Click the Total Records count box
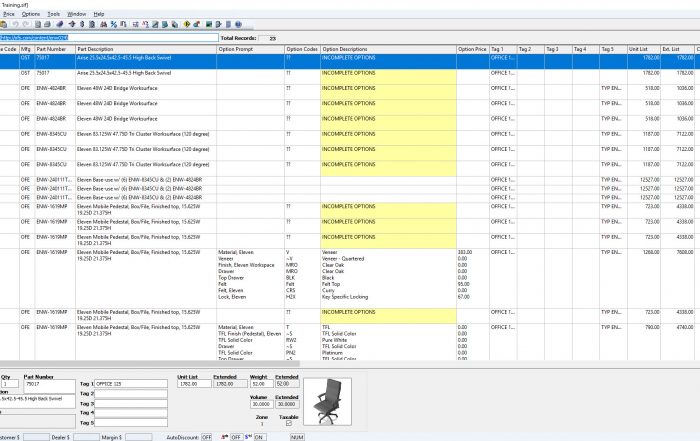Image resolution: width=700 pixels, height=441 pixels. click(267, 38)
